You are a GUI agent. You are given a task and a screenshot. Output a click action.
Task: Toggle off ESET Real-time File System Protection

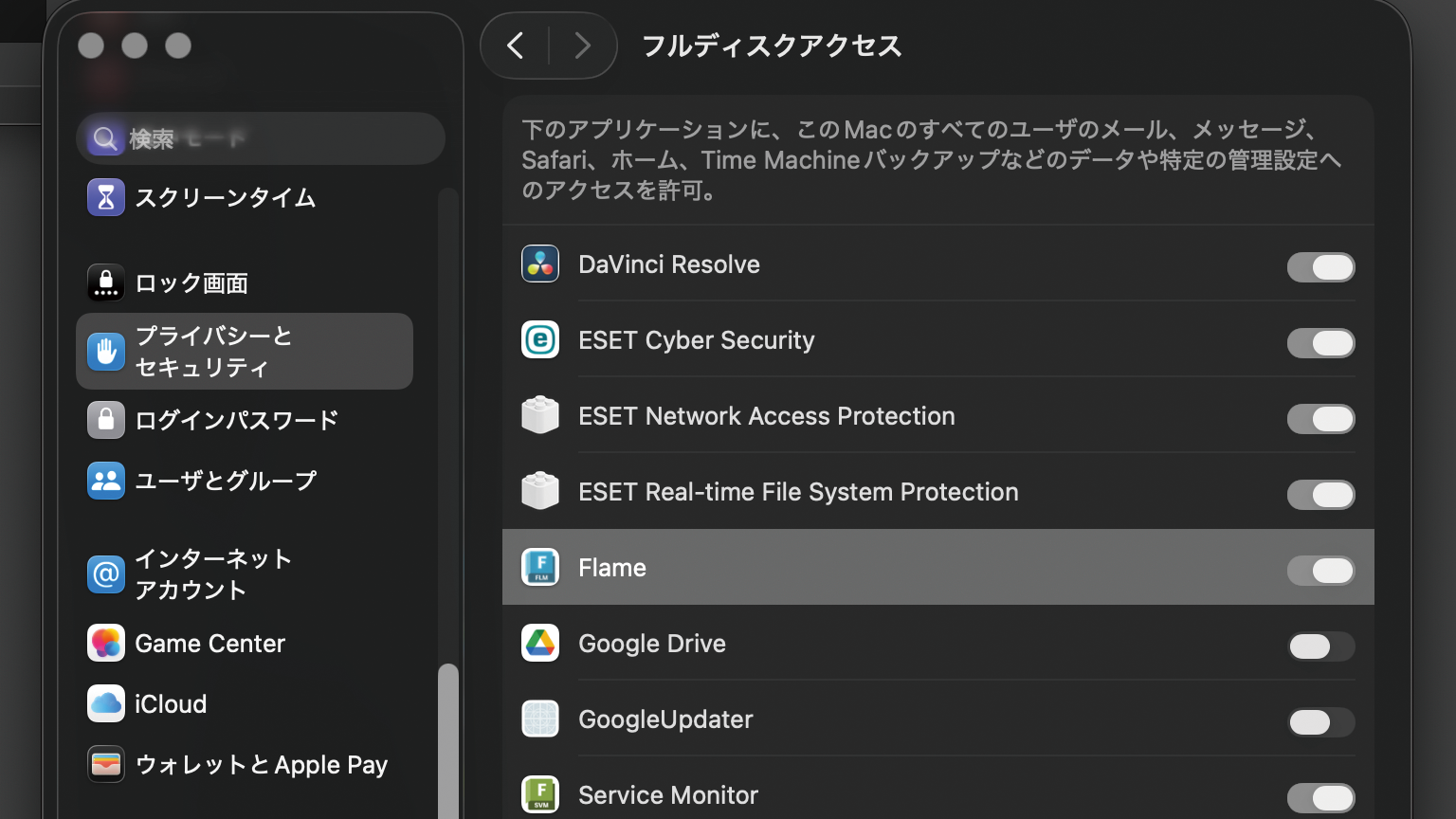click(x=1320, y=495)
